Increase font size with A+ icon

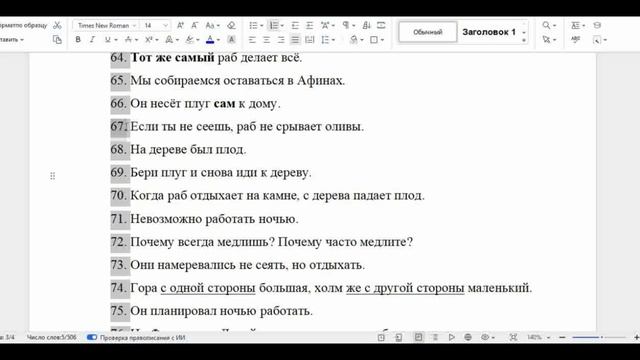coord(180,25)
